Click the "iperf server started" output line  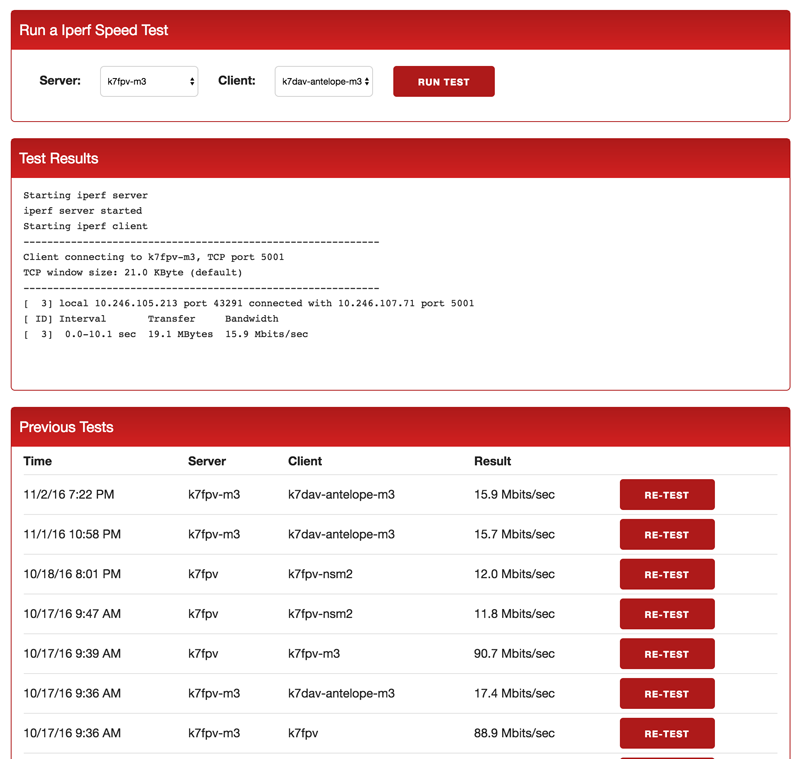point(83,211)
